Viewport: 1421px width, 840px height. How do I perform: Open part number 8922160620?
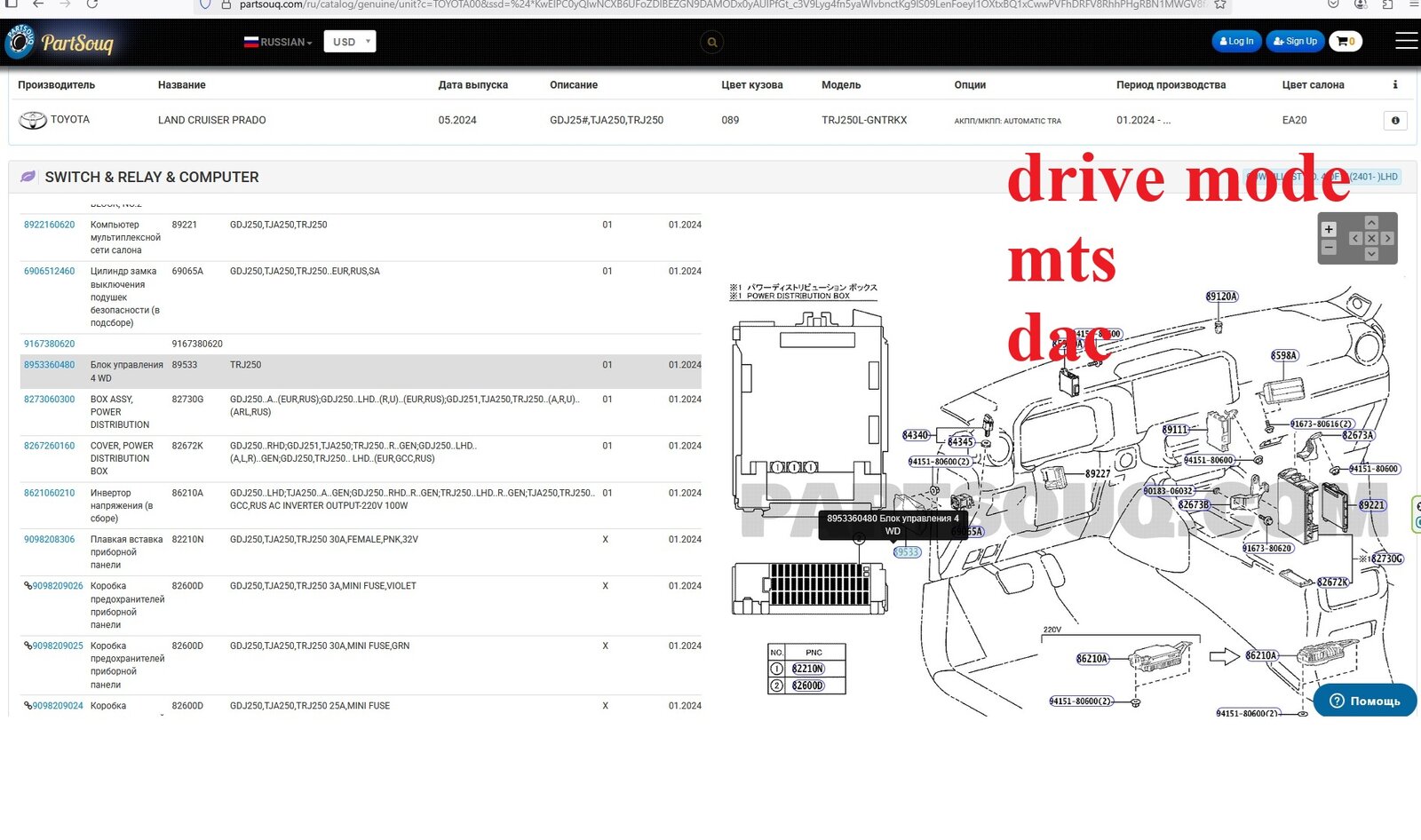(x=49, y=225)
